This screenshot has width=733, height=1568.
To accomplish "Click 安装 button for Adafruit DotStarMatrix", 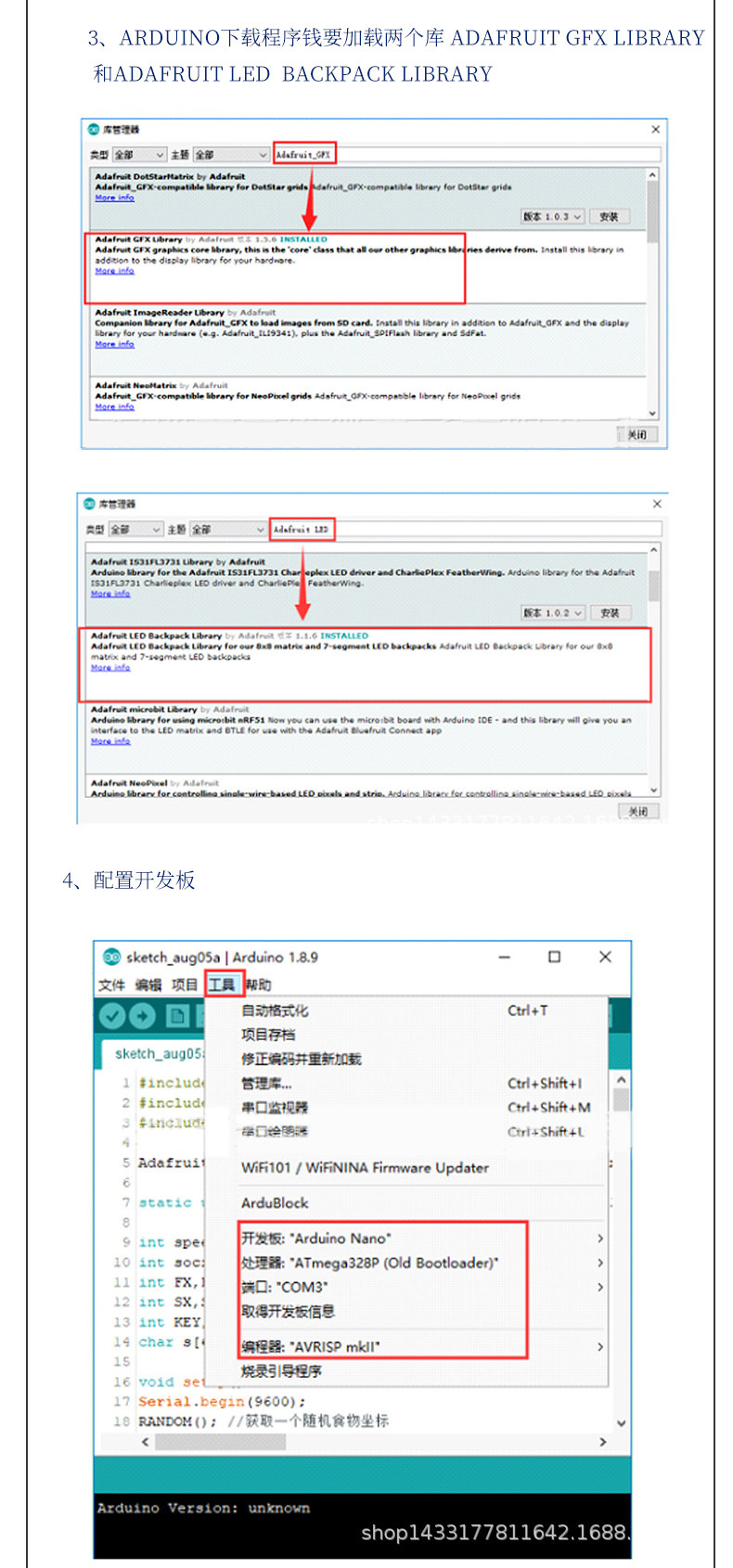I will click(x=609, y=216).
